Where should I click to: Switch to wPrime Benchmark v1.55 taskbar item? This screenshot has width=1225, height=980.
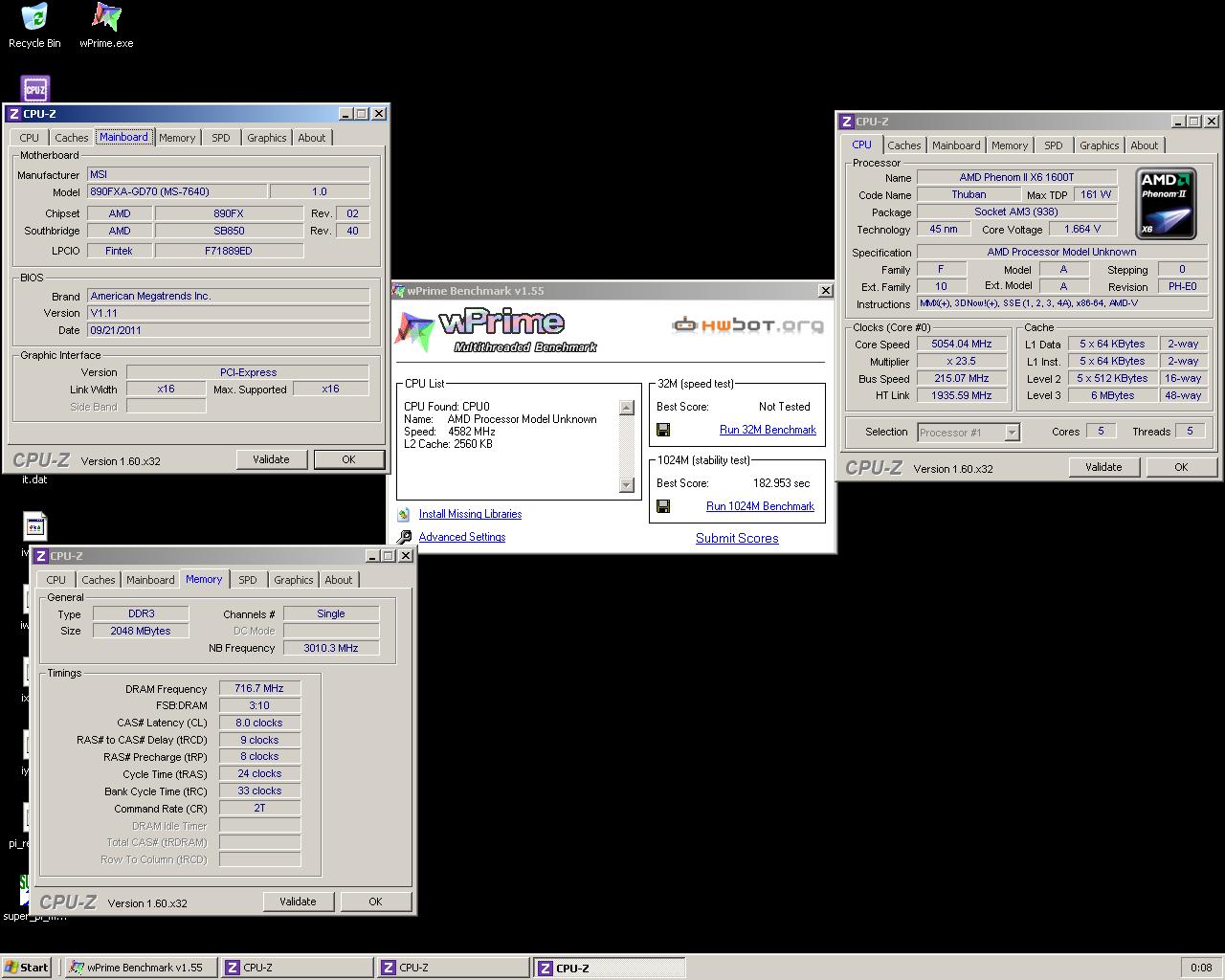141,968
